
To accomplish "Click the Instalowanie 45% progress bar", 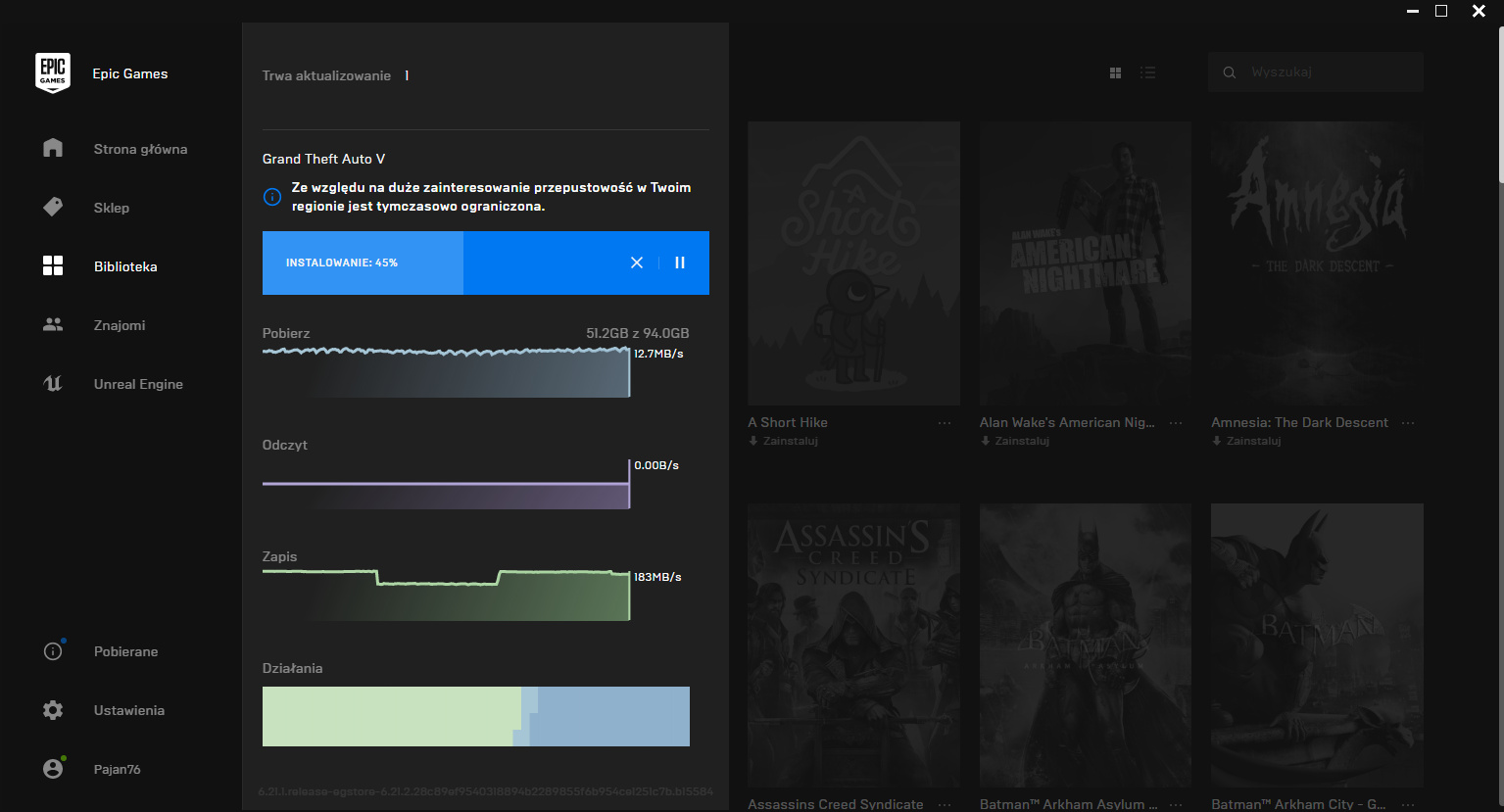I will point(486,263).
